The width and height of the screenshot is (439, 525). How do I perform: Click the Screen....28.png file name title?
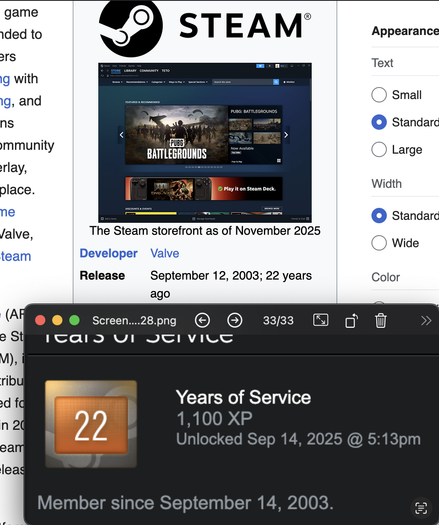coord(134,321)
